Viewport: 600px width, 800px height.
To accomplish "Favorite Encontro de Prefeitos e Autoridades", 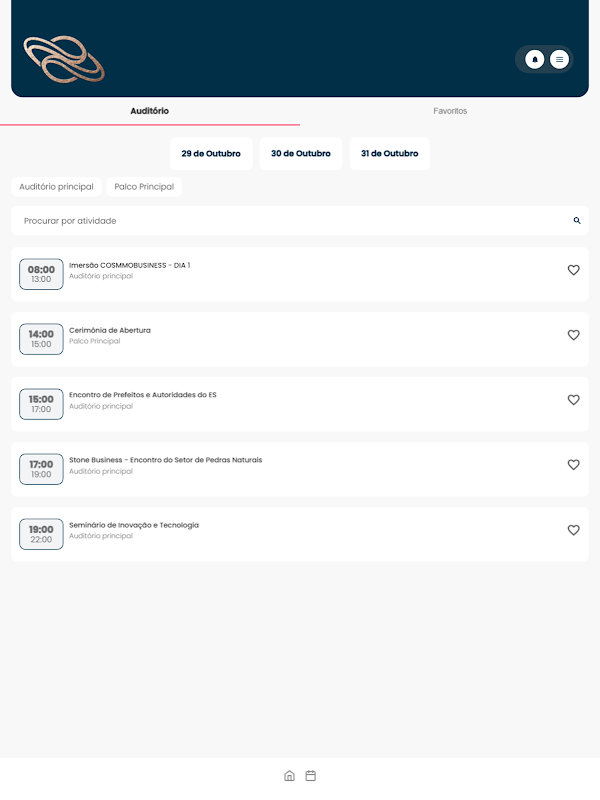I will (573, 399).
